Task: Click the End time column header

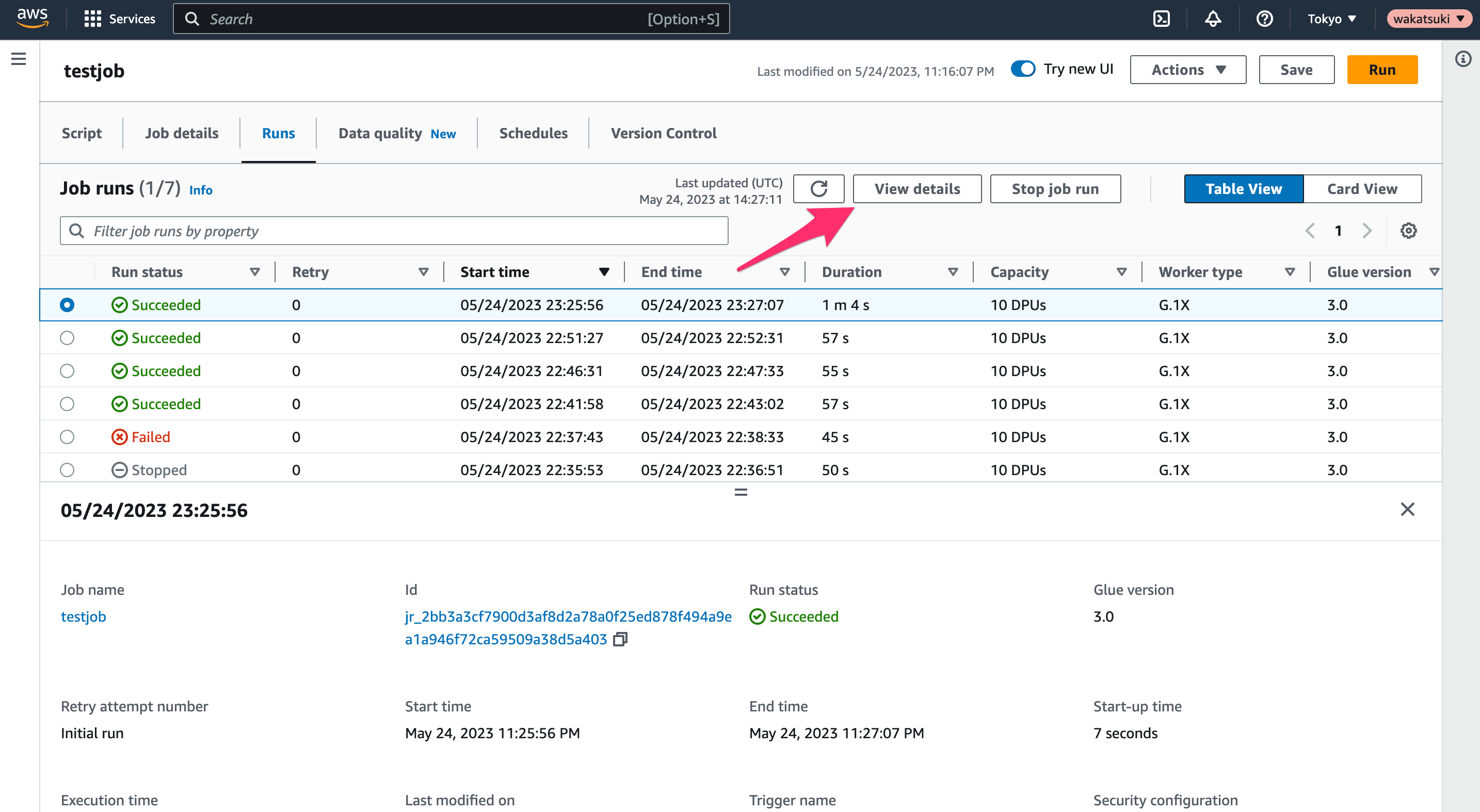Action: (671, 272)
